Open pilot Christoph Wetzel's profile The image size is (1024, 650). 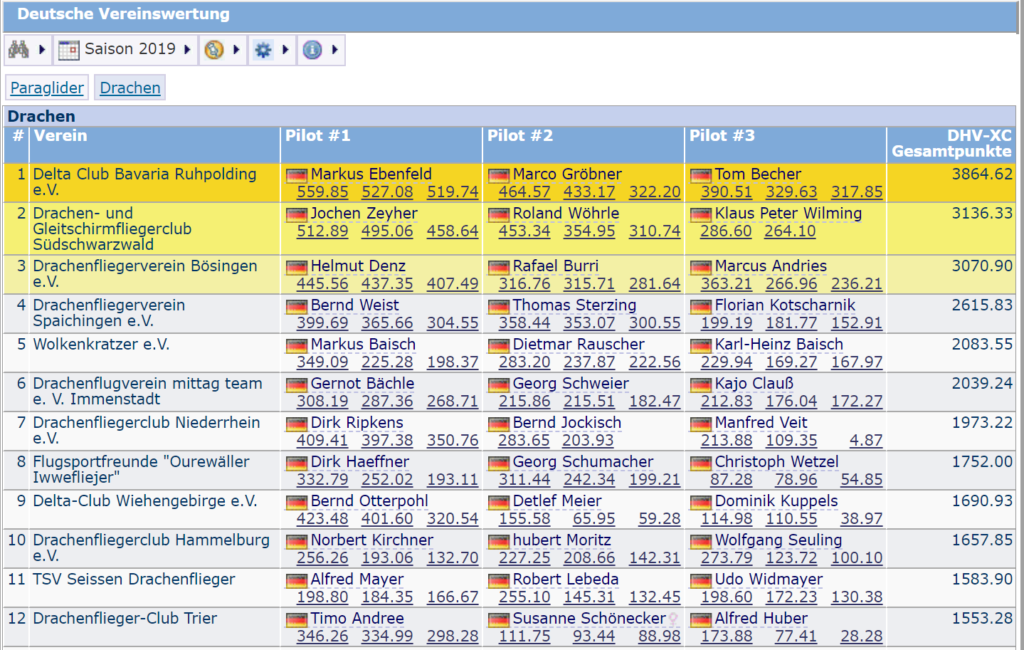776,462
